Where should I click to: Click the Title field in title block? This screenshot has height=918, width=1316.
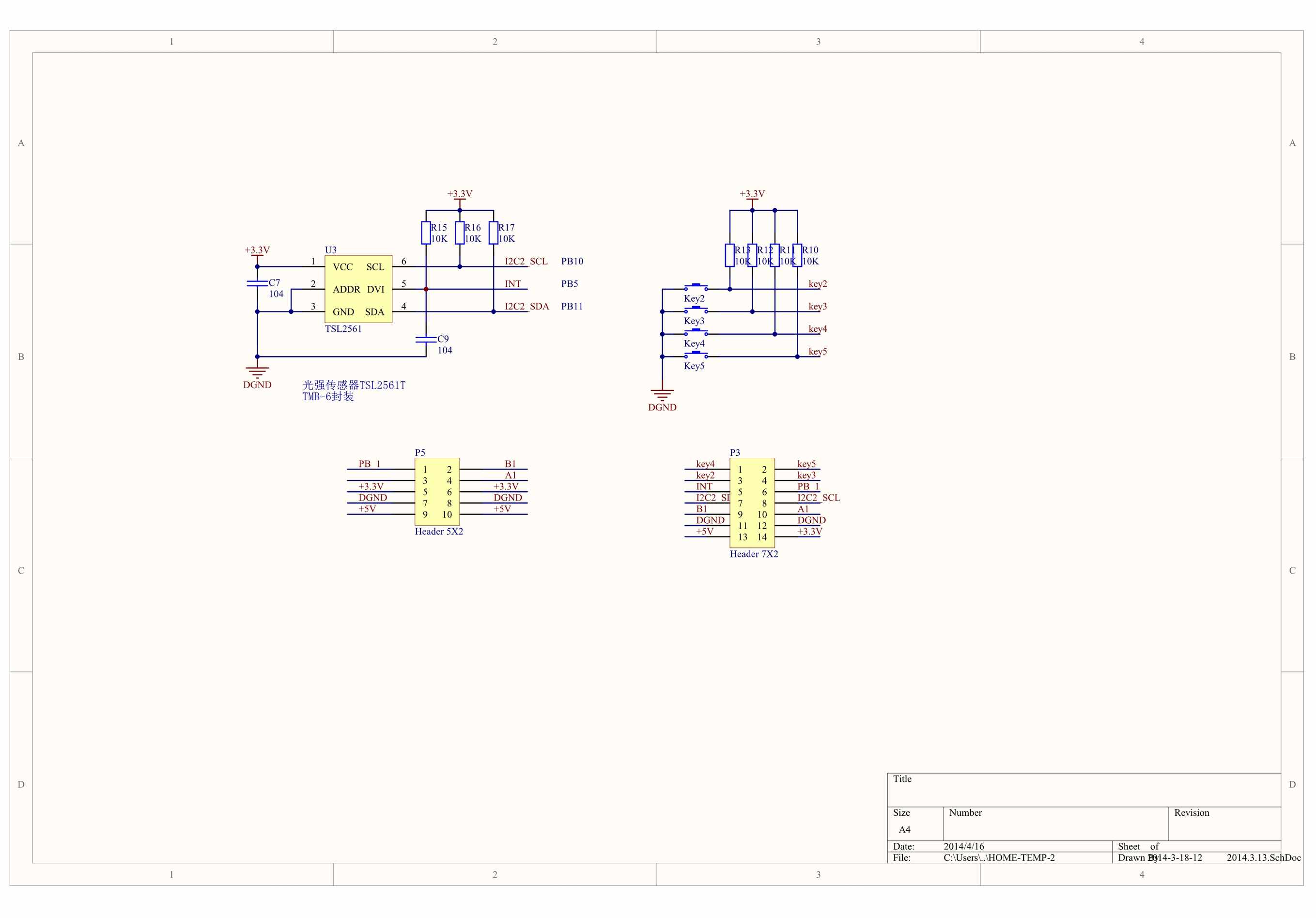click(x=1084, y=790)
